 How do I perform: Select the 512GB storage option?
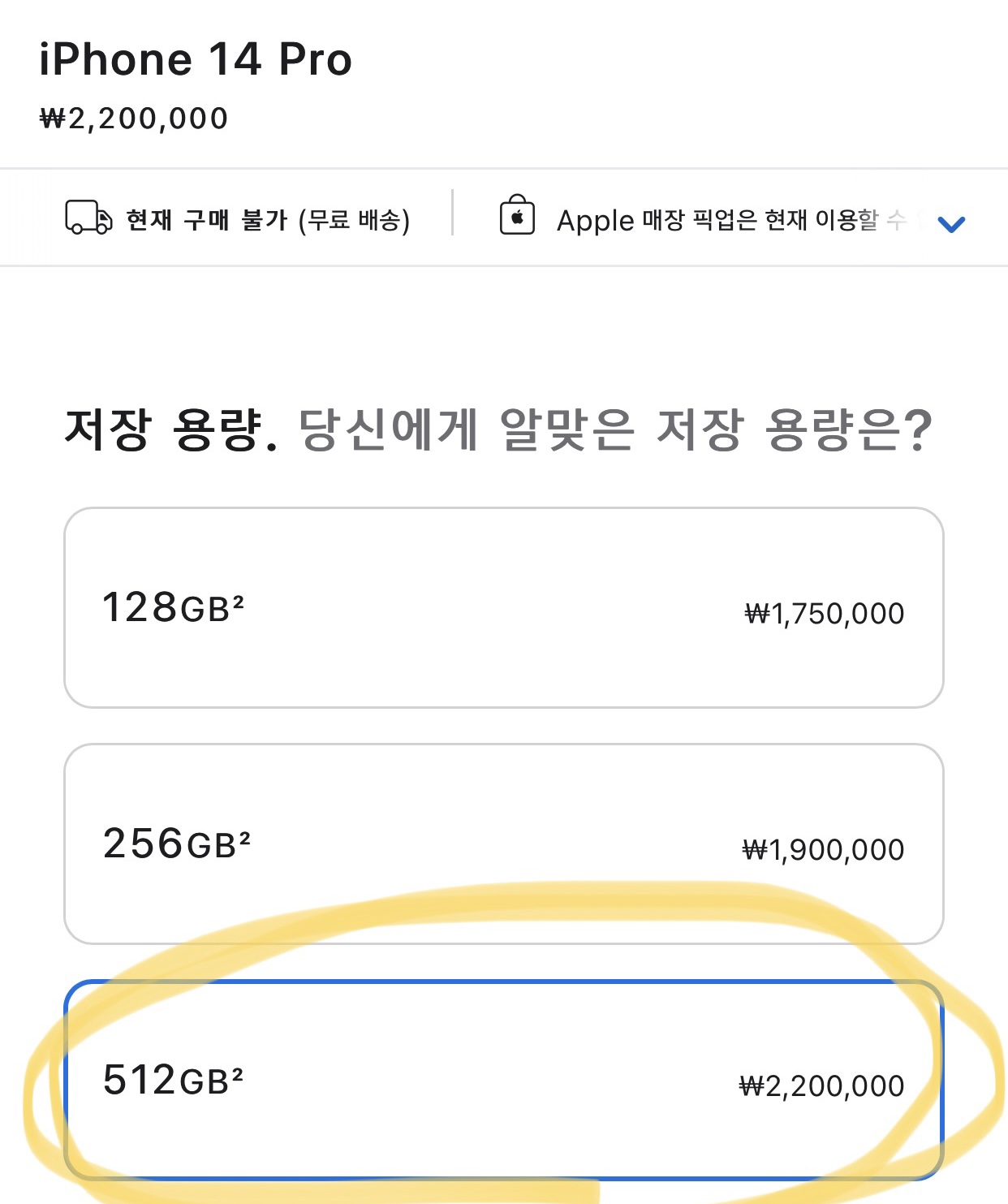(x=503, y=1080)
